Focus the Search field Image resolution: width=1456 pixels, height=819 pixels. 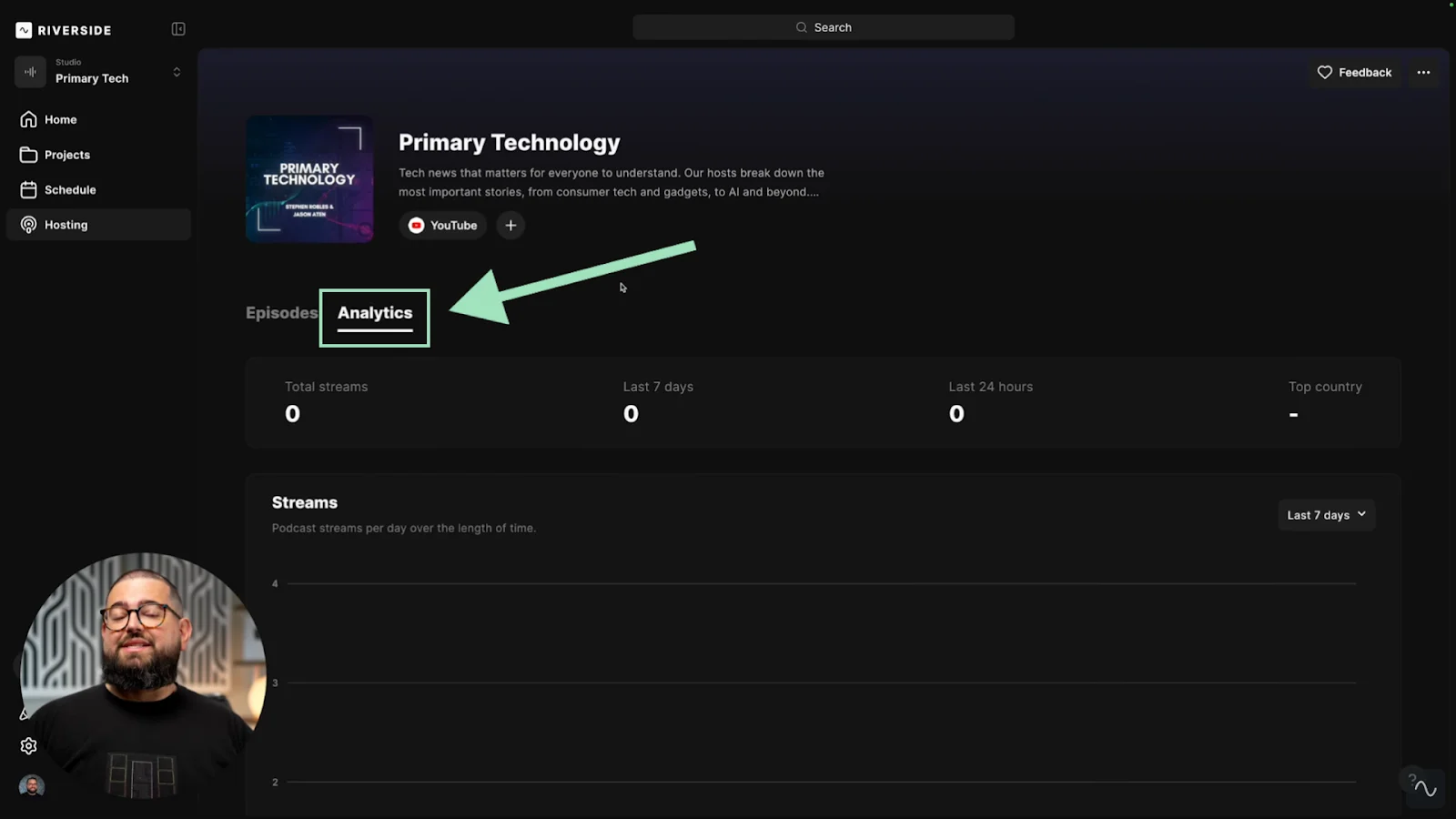tap(824, 27)
